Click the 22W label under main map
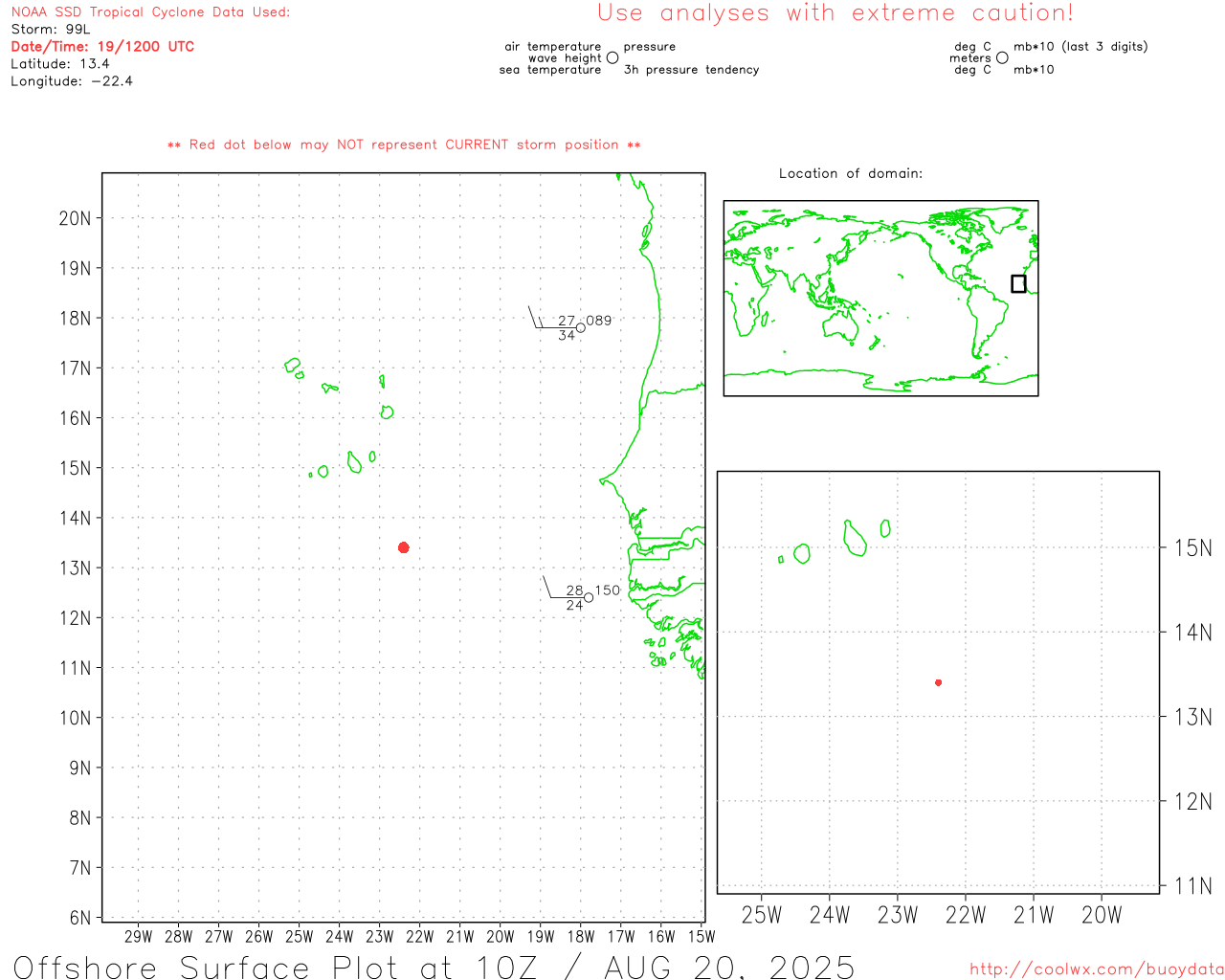 click(420, 937)
